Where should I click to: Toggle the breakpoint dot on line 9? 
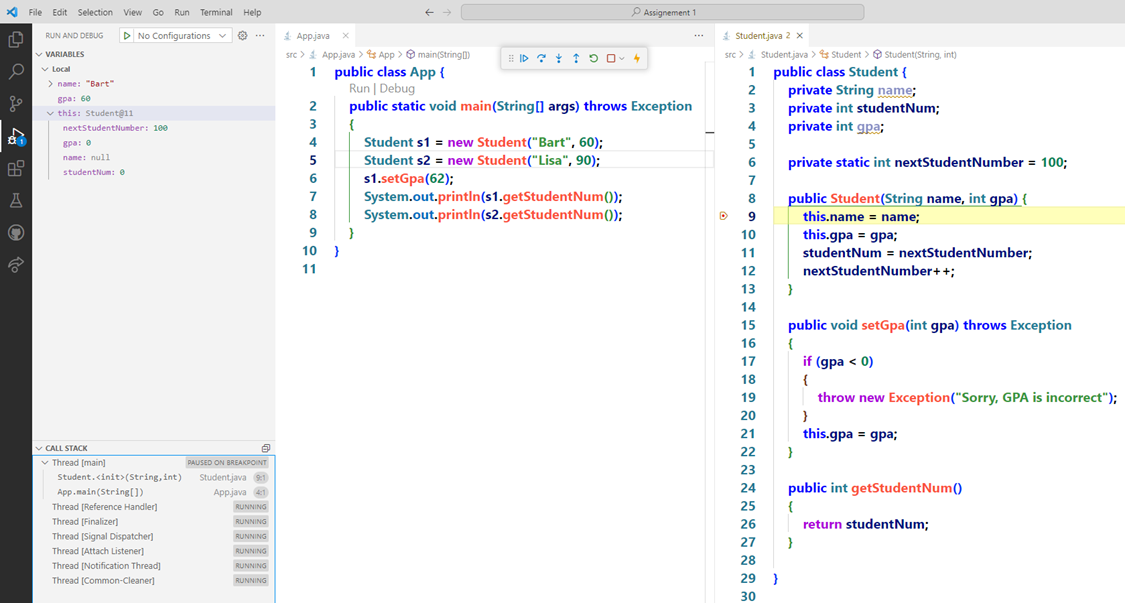tap(723, 216)
